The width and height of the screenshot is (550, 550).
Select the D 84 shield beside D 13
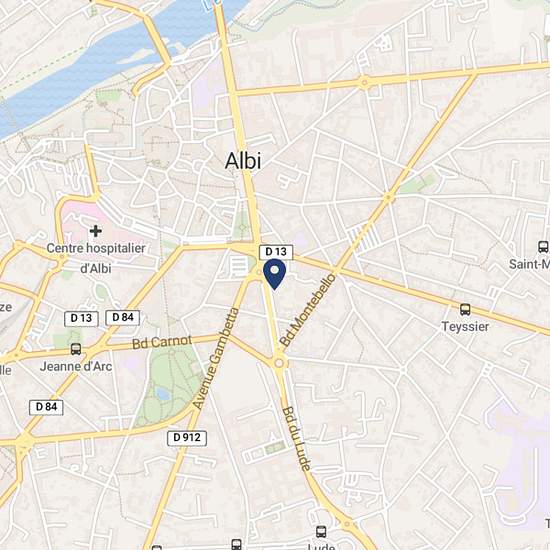click(x=123, y=317)
